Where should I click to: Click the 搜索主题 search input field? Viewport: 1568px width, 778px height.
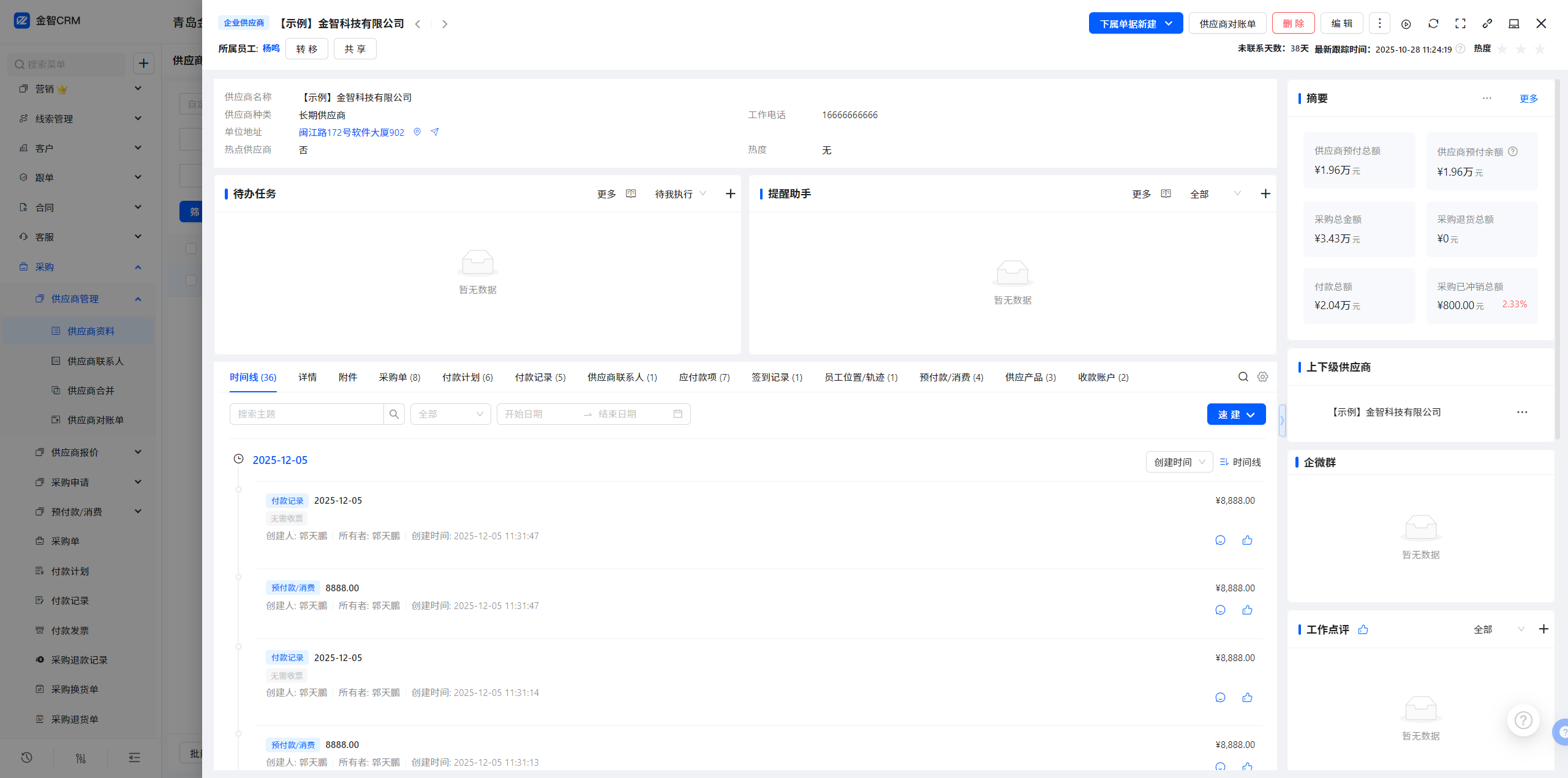click(x=306, y=414)
